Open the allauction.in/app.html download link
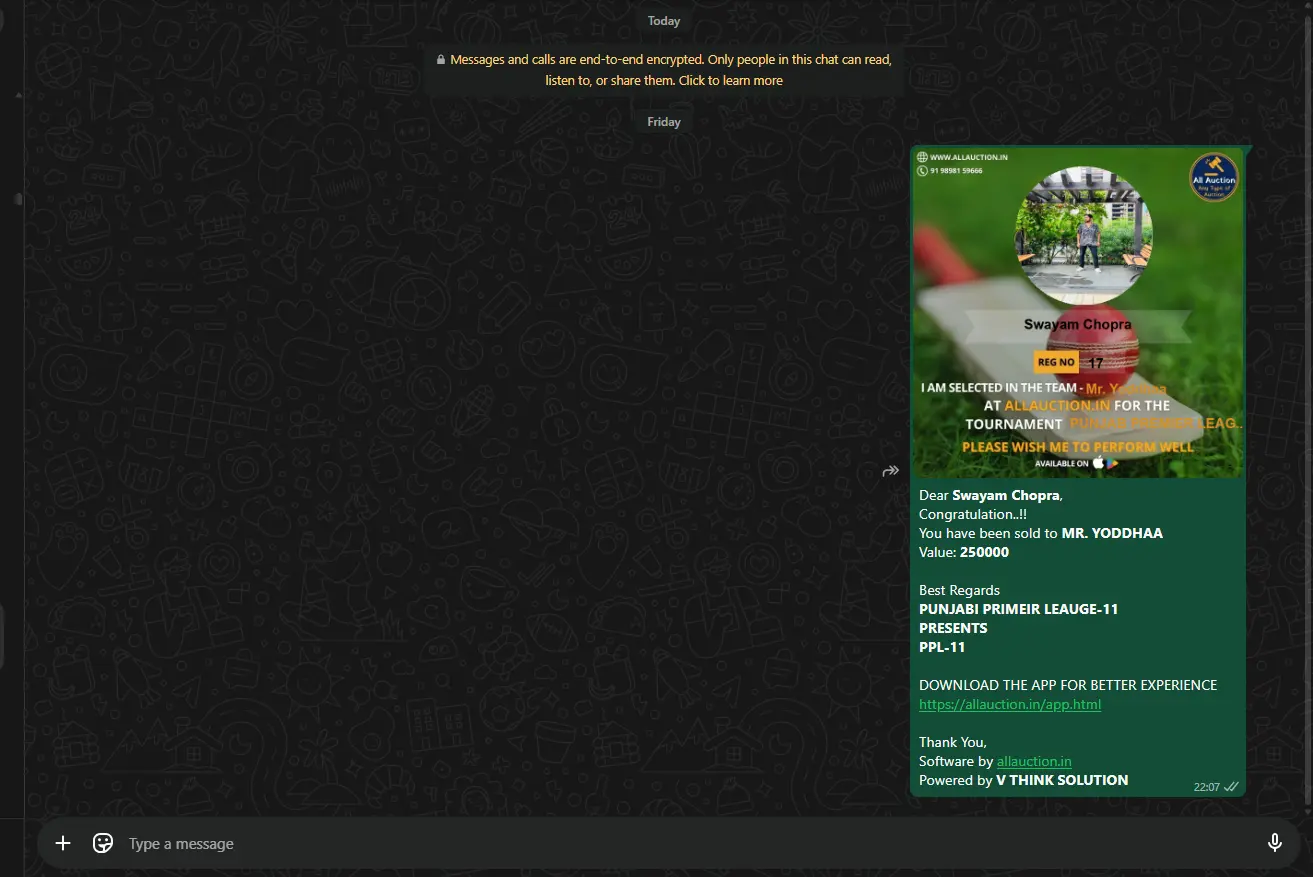Screen dimensions: 1313x877 pyautogui.click(x=1010, y=705)
